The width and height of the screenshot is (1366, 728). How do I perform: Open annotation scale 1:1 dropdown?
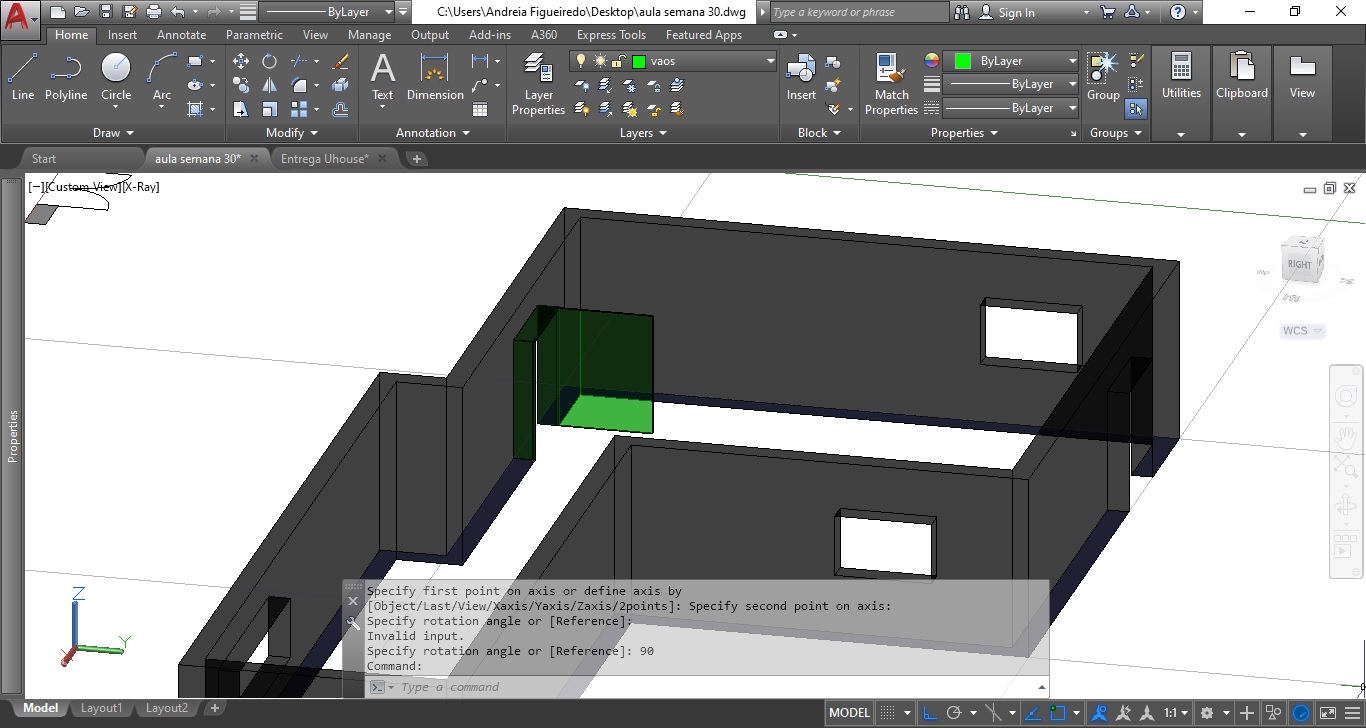point(1177,713)
